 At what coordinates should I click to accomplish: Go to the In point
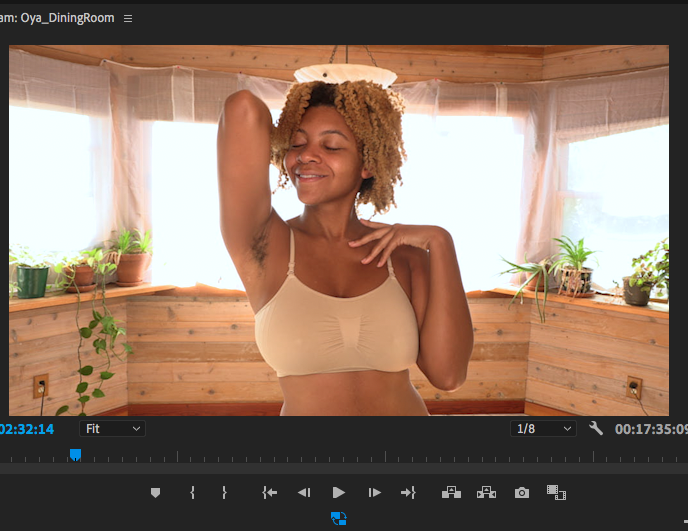[269, 493]
